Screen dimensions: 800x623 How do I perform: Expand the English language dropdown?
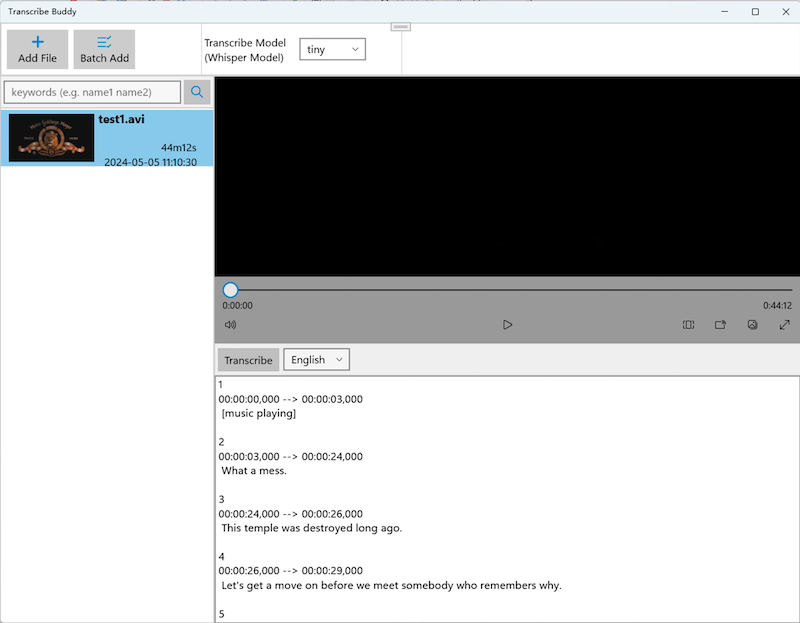pyautogui.click(x=316, y=360)
